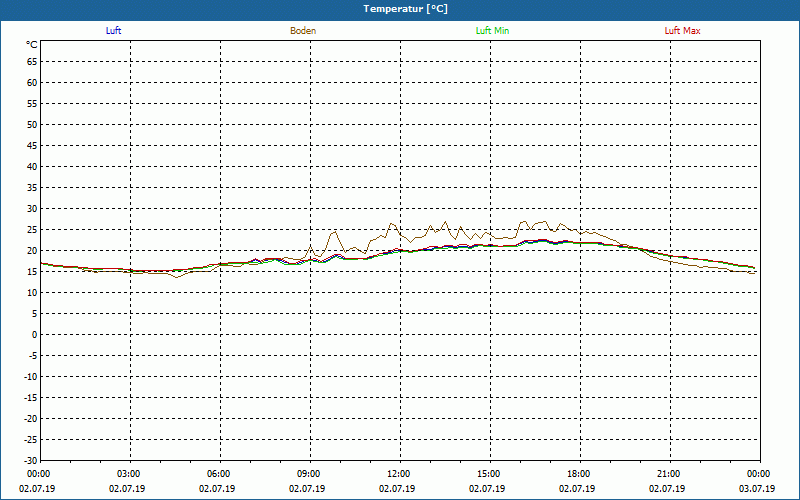Image resolution: width=800 pixels, height=500 pixels.
Task: Click the 18:00 time axis label
Action: [x=579, y=474]
